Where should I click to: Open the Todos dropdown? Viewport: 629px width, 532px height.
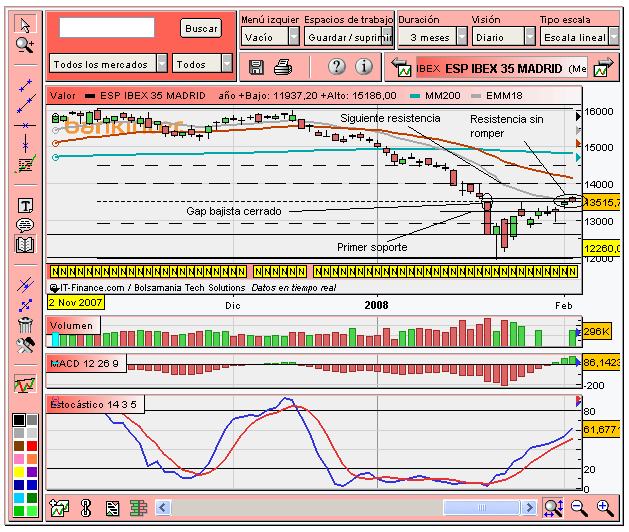[202, 64]
